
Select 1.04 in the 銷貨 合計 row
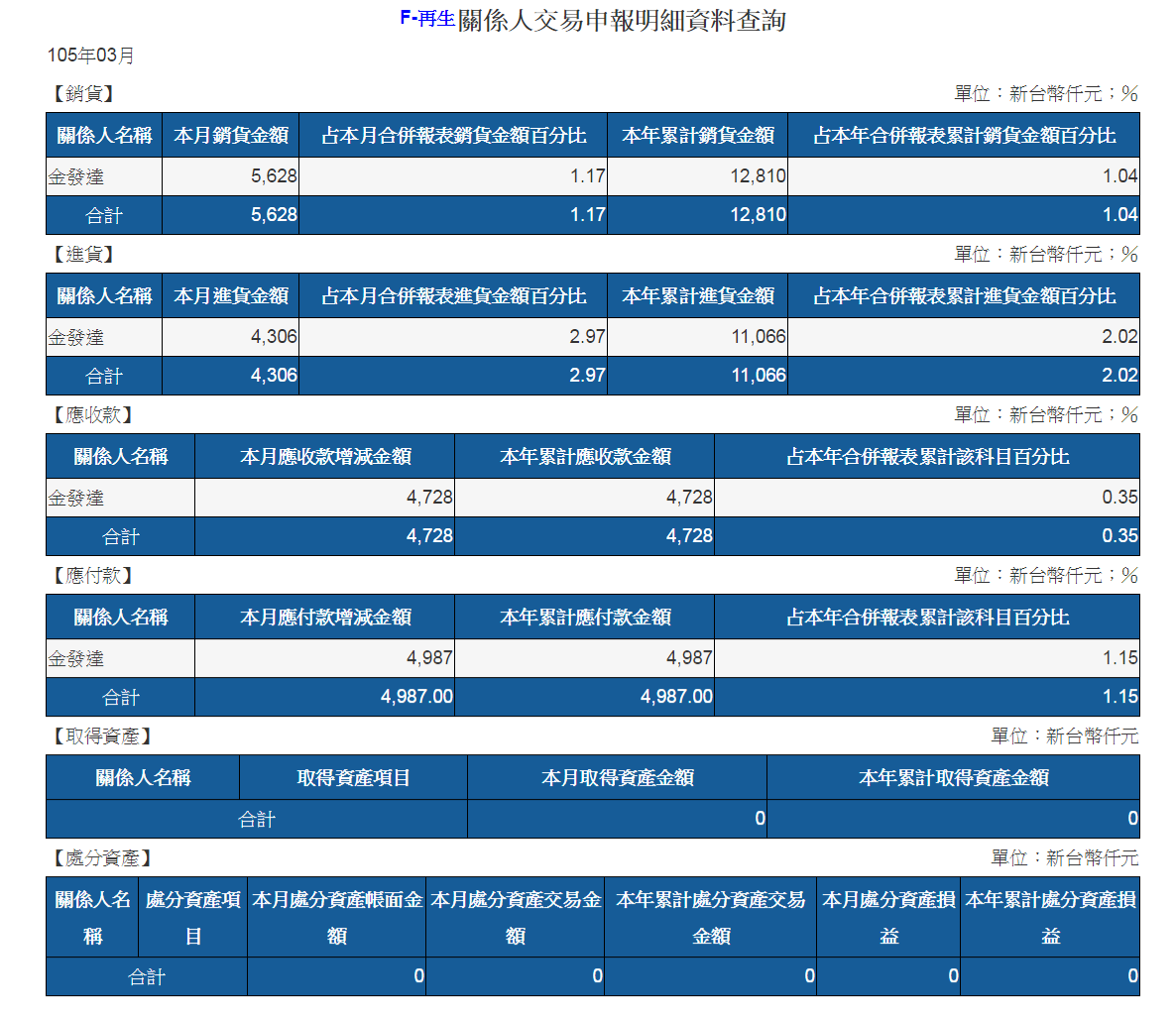point(1120,215)
